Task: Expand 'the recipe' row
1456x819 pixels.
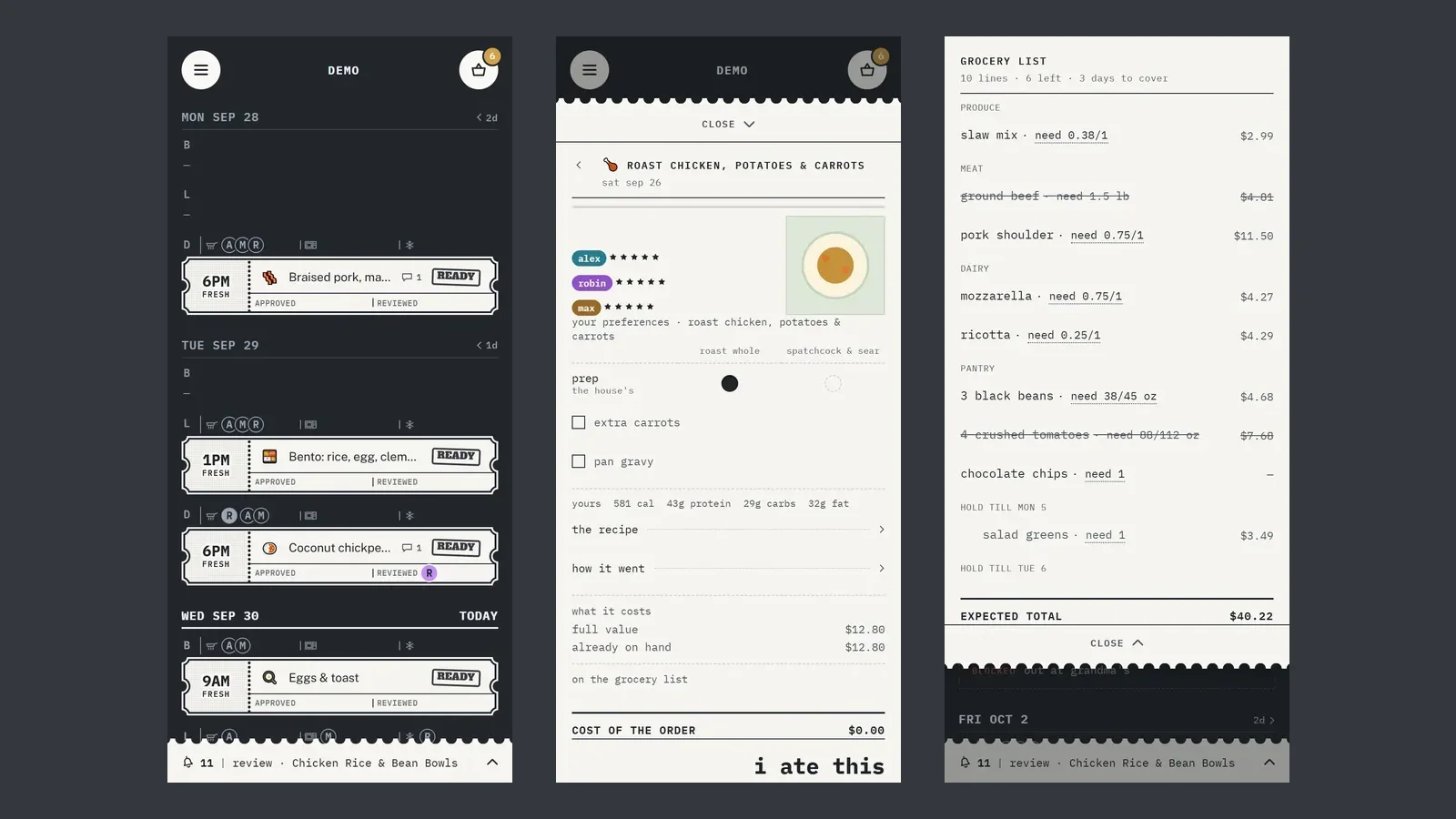Action: pos(728,530)
